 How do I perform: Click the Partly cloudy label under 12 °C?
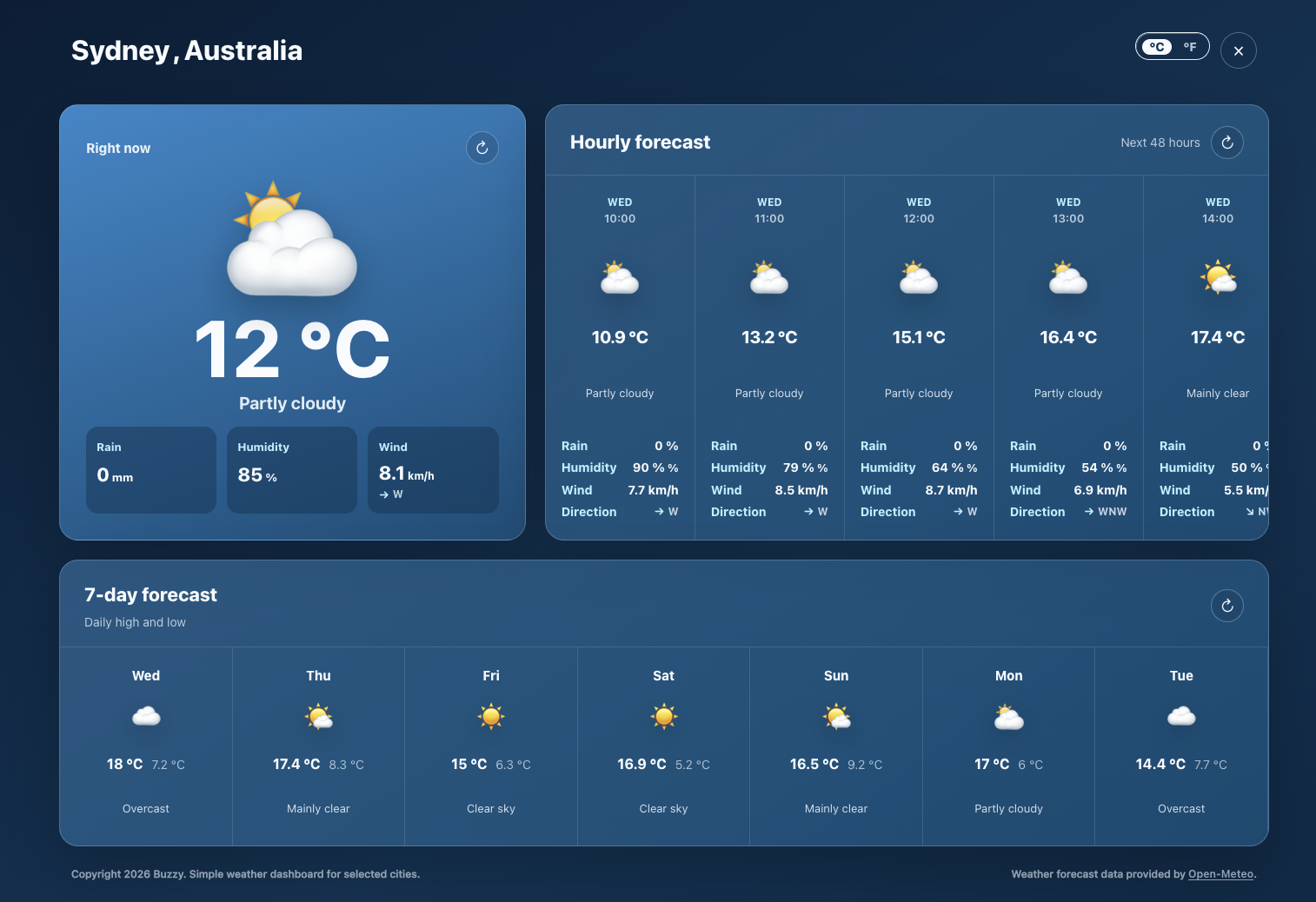292,403
